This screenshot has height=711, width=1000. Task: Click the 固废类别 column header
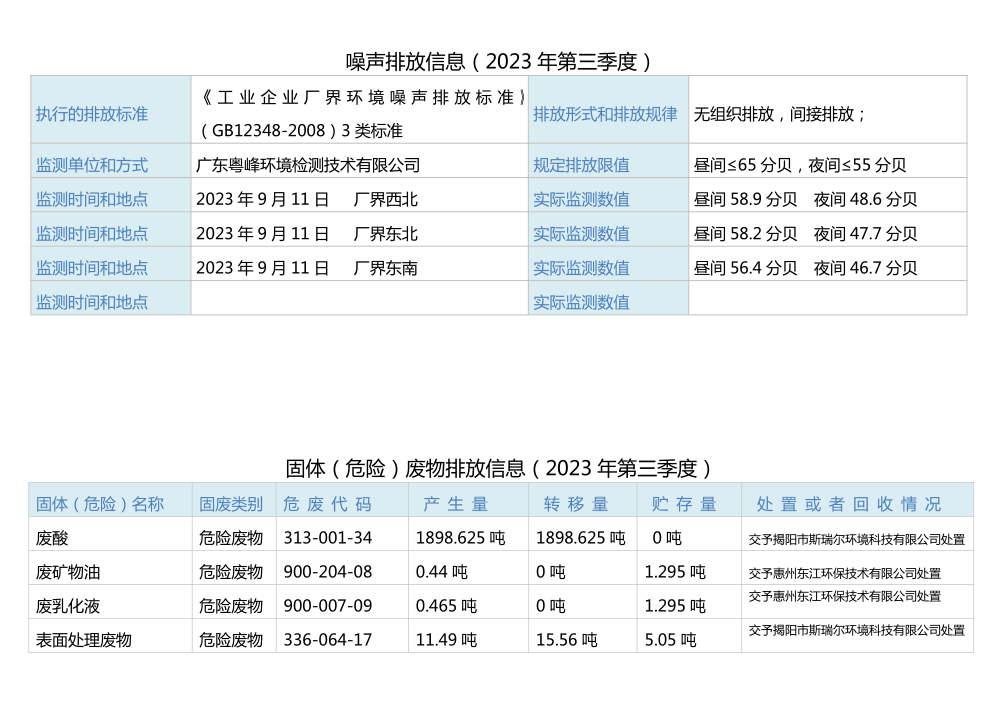234,500
